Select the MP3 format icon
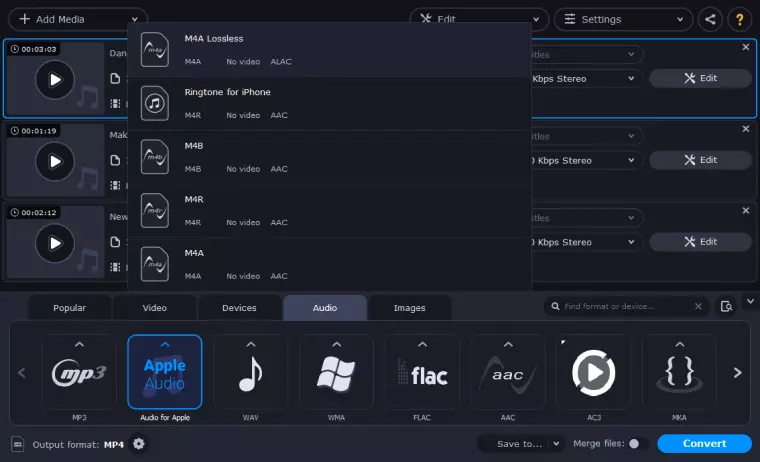This screenshot has width=760, height=462. [x=79, y=372]
